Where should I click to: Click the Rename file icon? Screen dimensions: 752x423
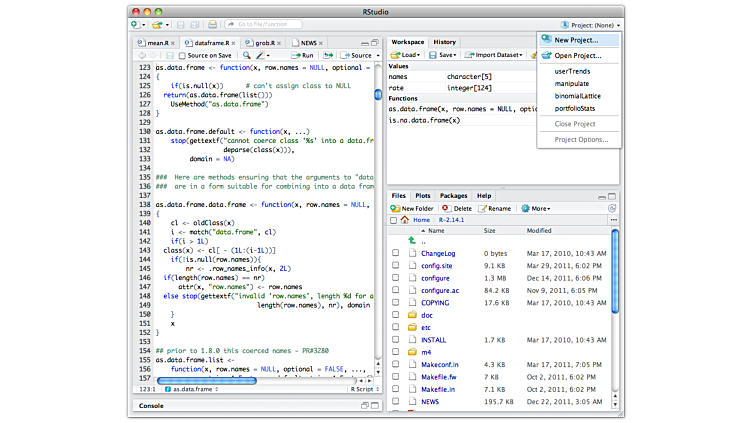[481, 208]
